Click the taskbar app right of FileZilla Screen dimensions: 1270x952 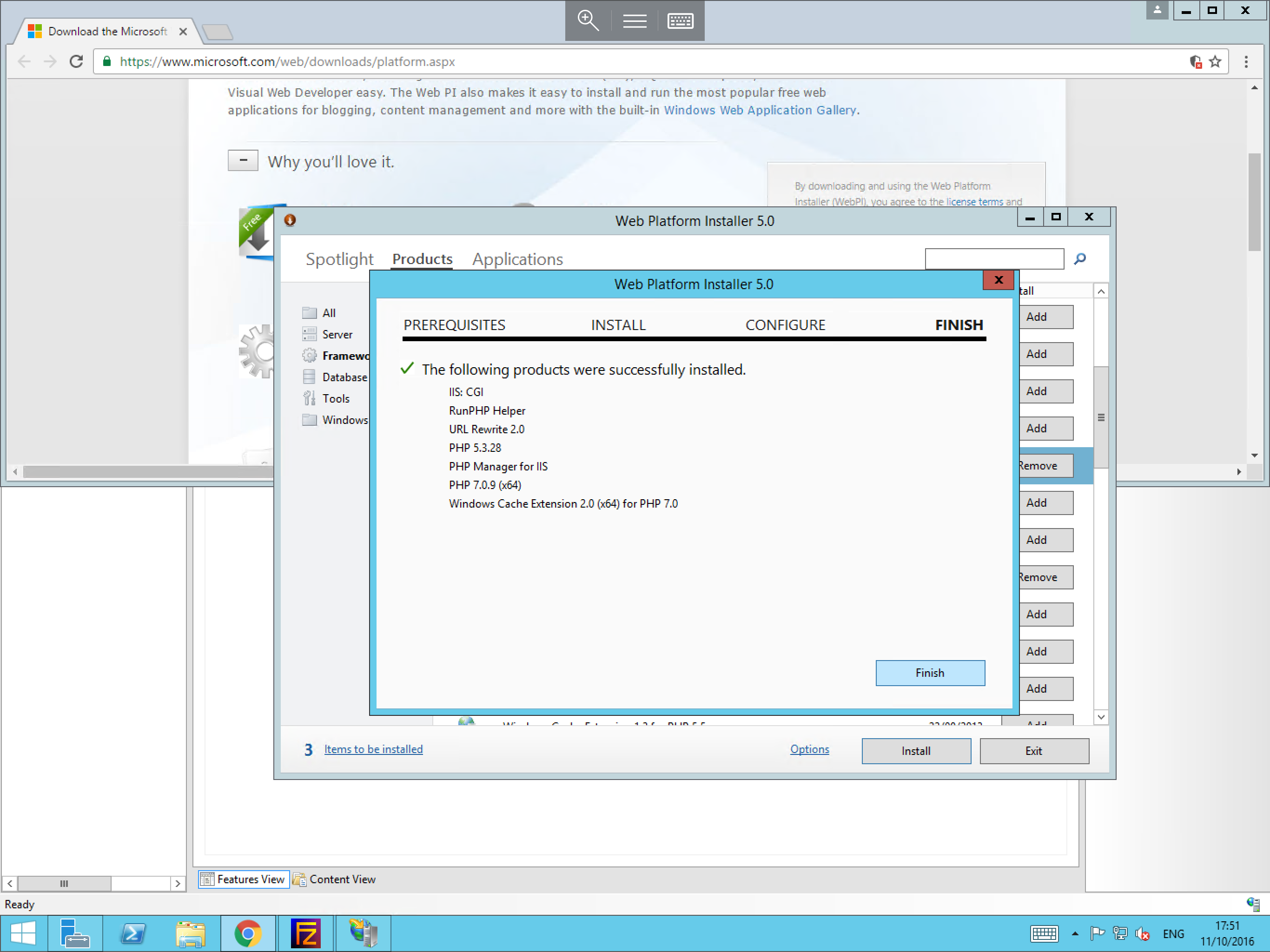click(x=363, y=932)
